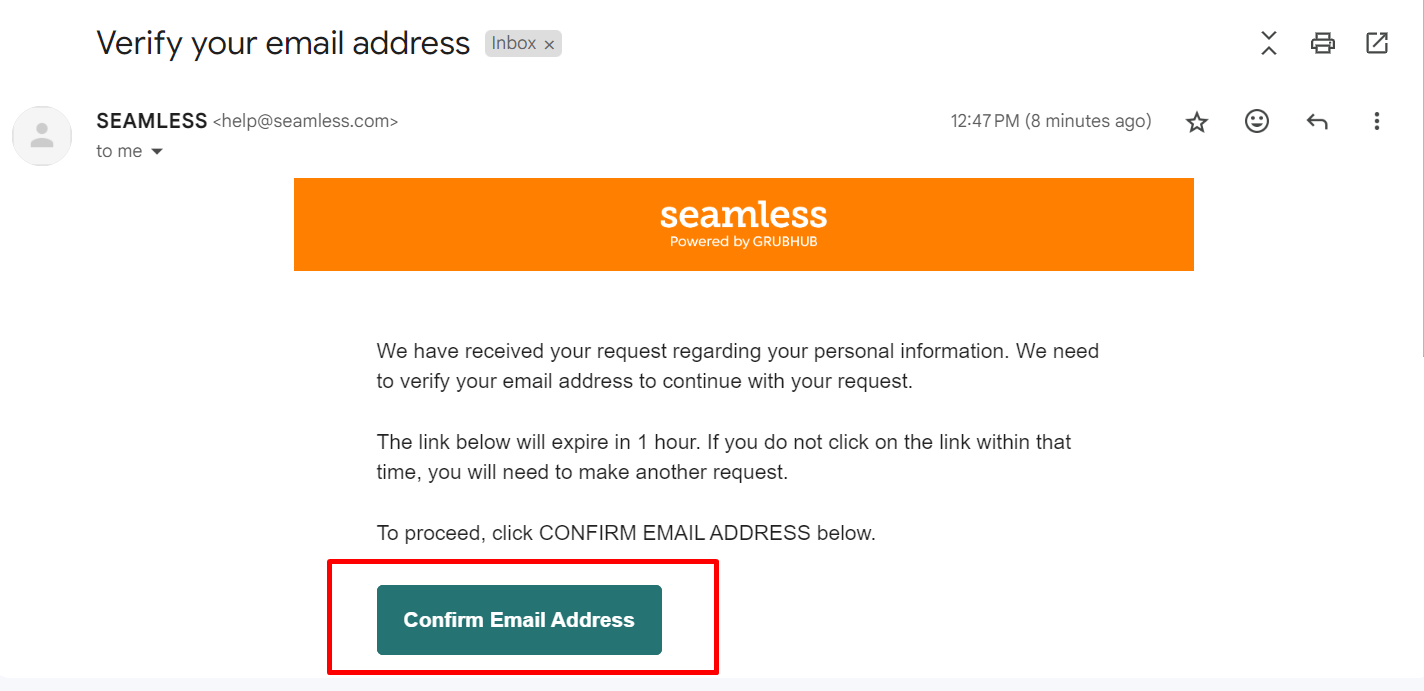Click the help@seamless.com address
This screenshot has height=691, width=1424.
[306, 122]
